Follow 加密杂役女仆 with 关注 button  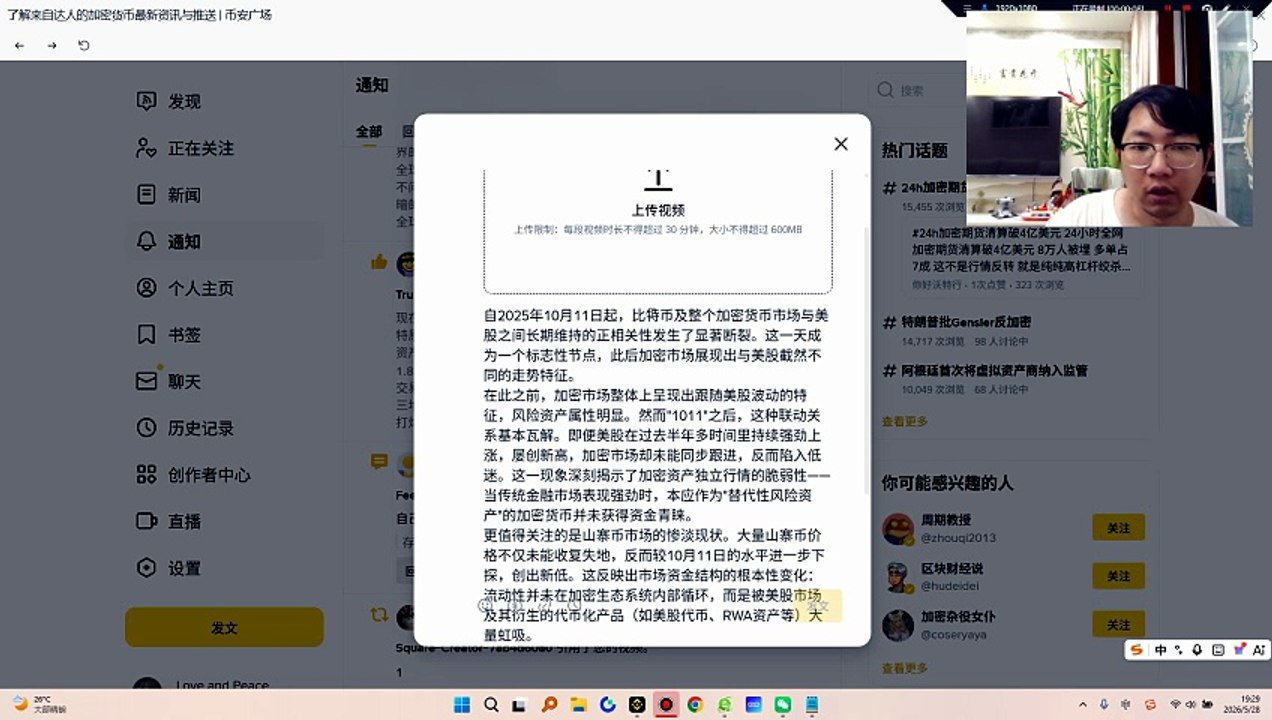click(1118, 625)
